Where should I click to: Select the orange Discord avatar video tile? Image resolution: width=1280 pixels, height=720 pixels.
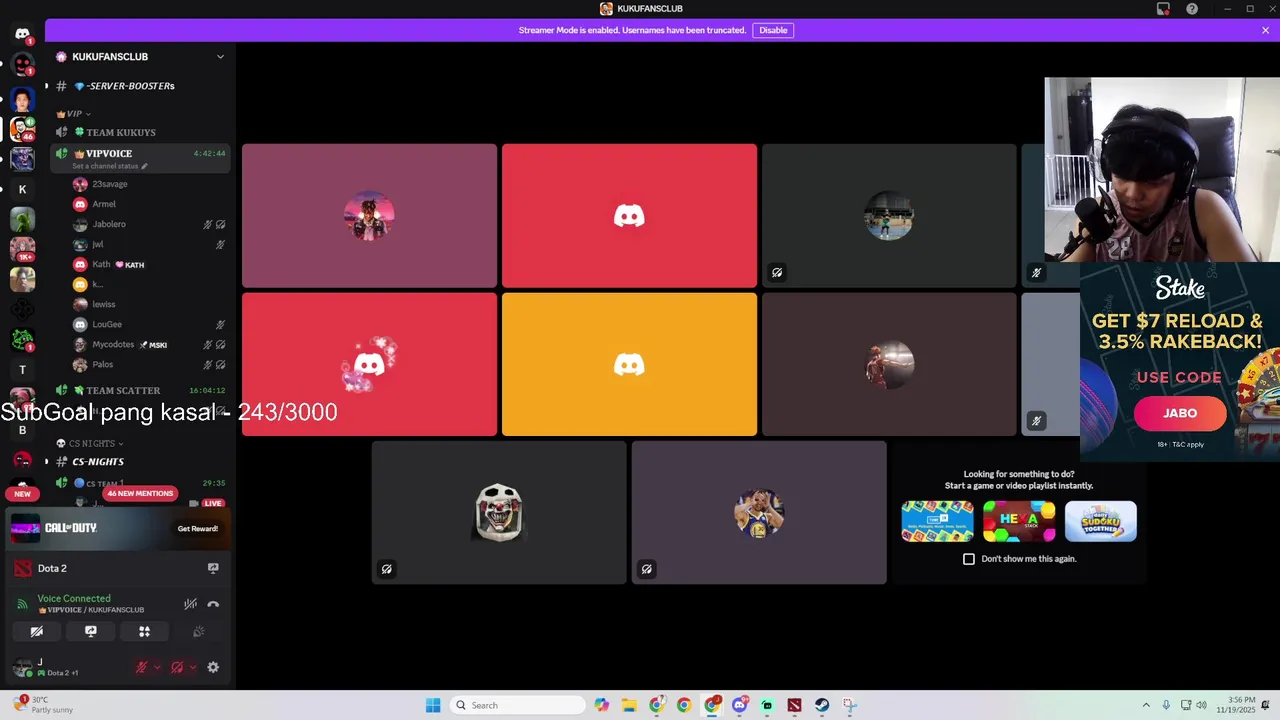pyautogui.click(x=629, y=364)
